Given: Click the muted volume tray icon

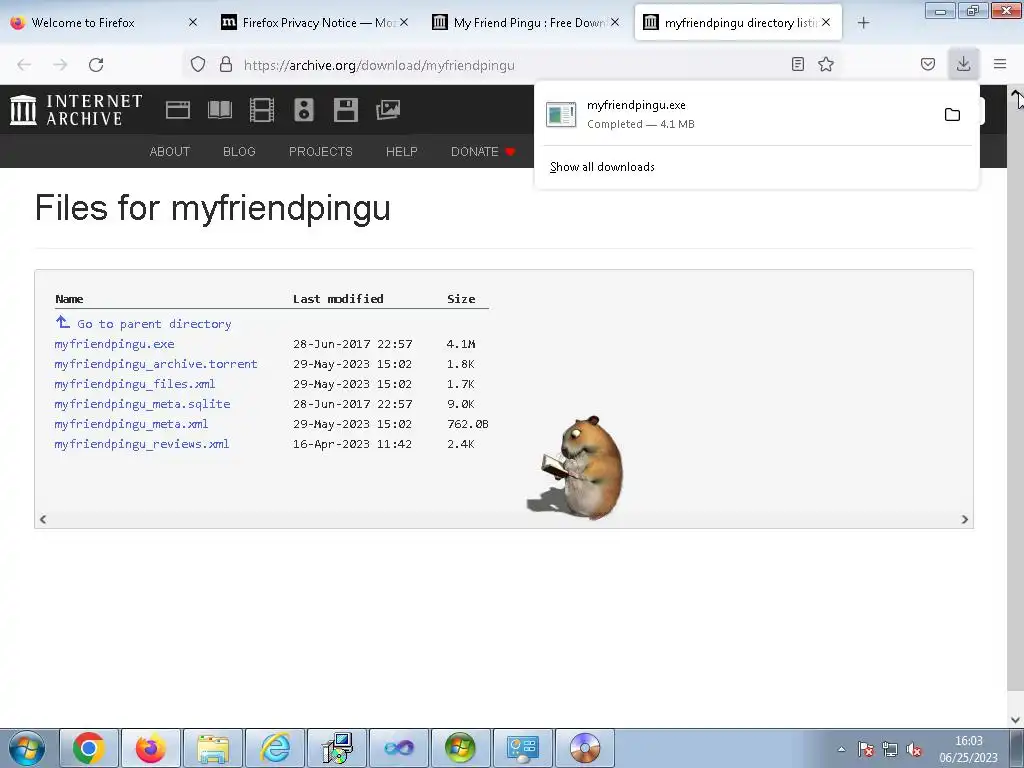Looking at the screenshot, I should pos(914,750).
